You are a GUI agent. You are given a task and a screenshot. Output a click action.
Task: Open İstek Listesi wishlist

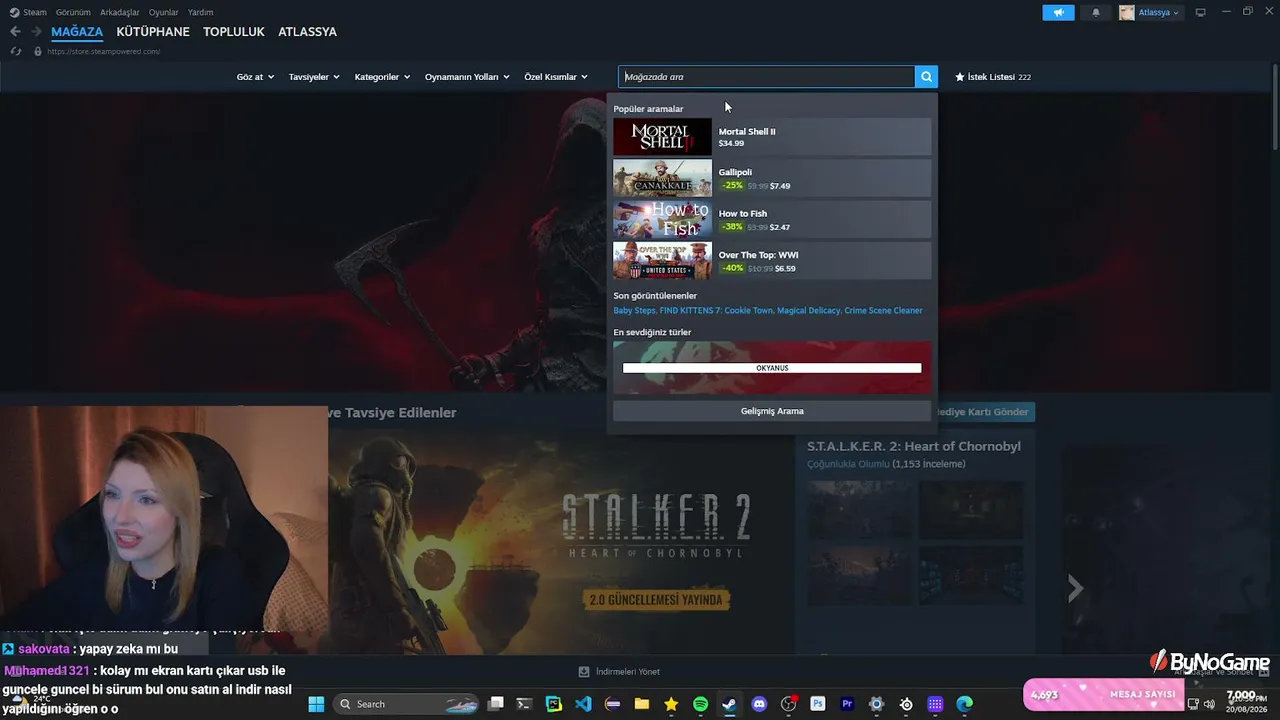[993, 77]
